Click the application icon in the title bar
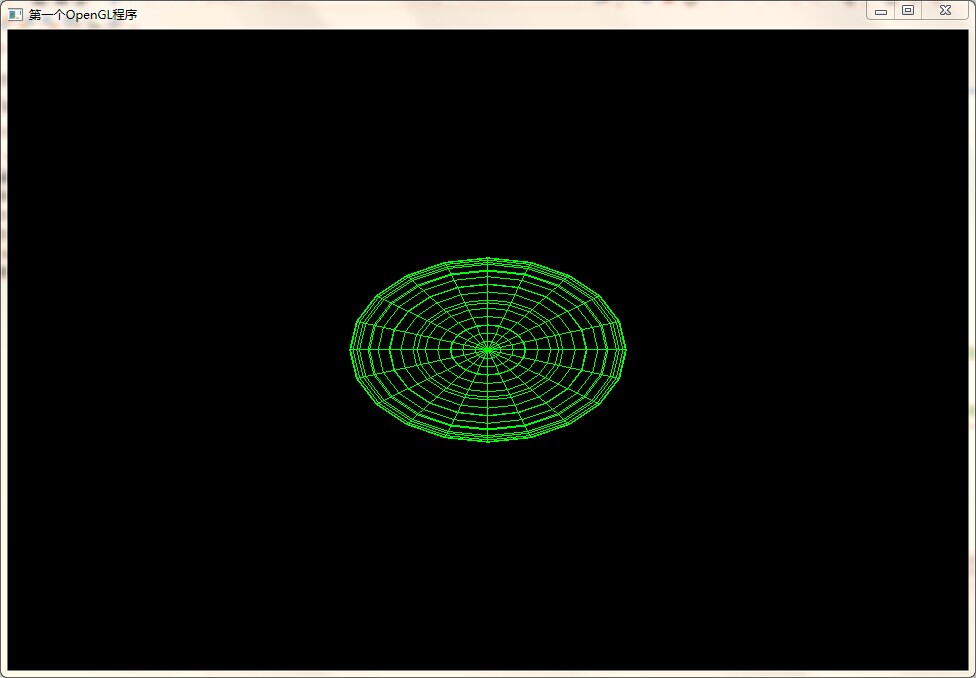The image size is (976, 678). tap(15, 14)
